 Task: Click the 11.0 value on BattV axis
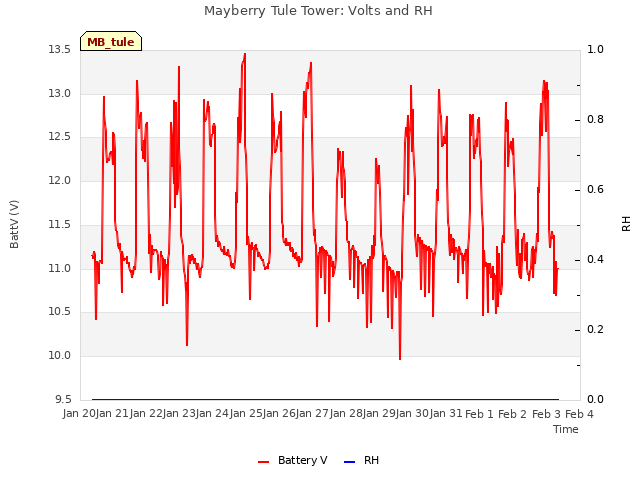point(60,269)
